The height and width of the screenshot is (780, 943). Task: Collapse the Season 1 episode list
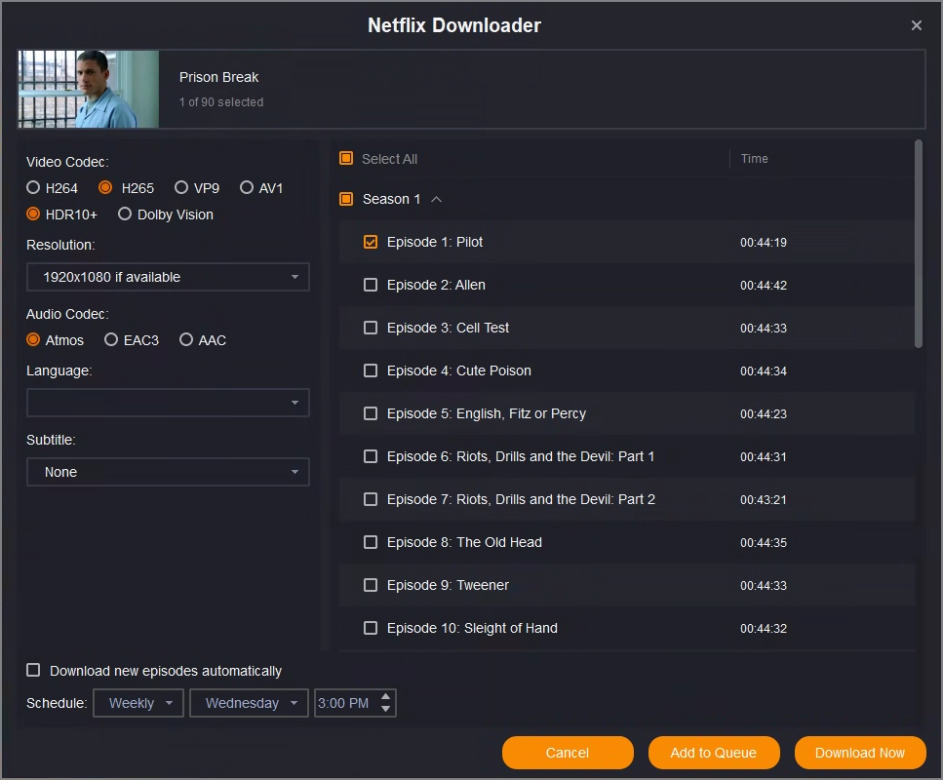436,199
